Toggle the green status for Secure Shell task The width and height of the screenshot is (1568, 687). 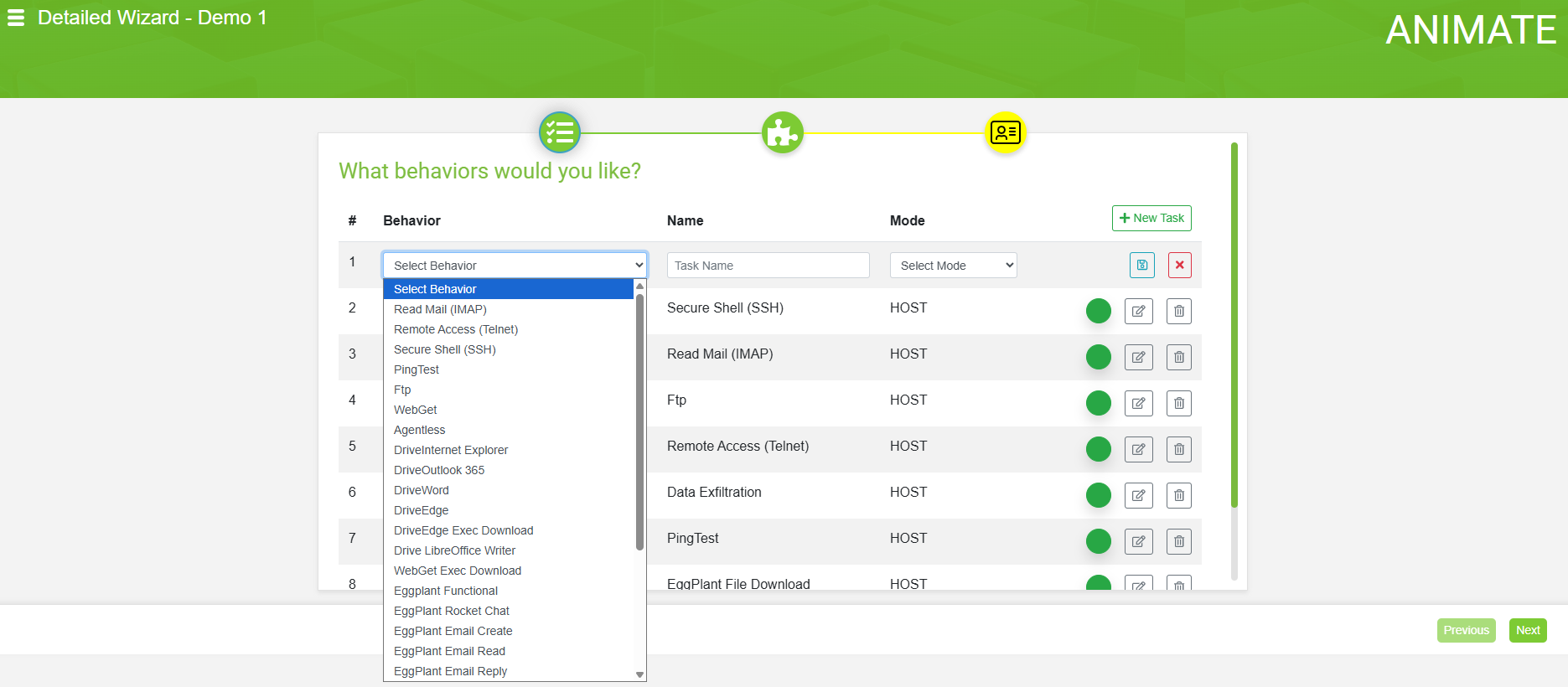click(1098, 311)
